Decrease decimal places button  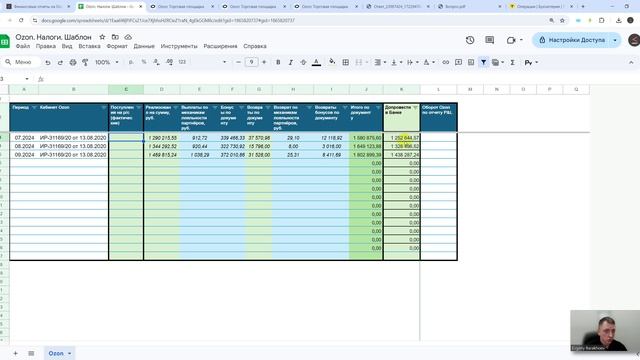tap(156, 62)
